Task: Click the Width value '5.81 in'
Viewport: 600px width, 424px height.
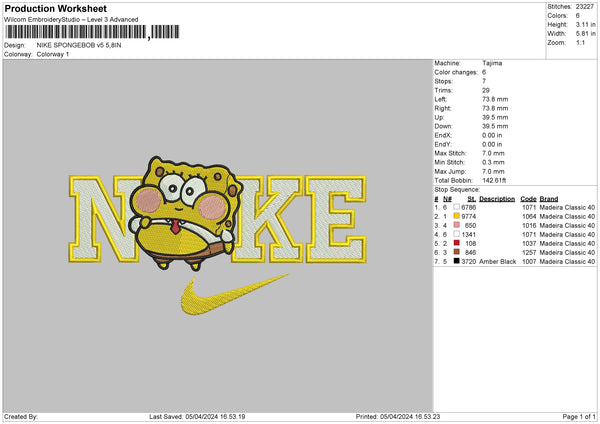Action: [x=585, y=34]
